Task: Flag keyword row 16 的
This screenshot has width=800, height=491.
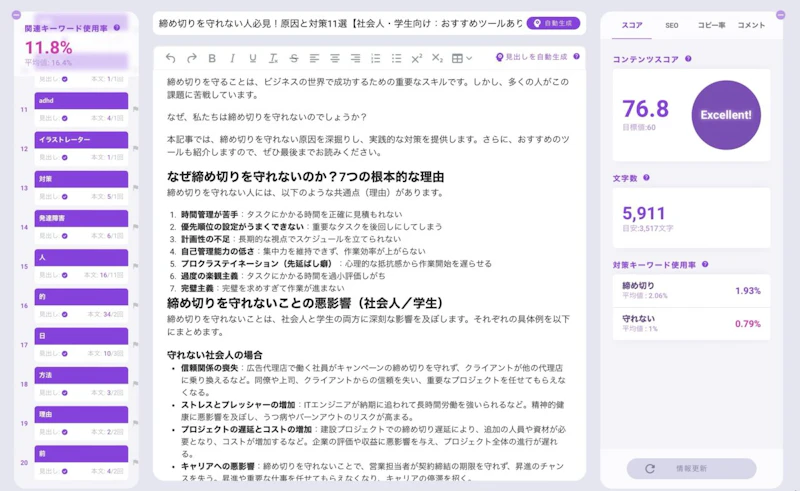Action: (135, 305)
